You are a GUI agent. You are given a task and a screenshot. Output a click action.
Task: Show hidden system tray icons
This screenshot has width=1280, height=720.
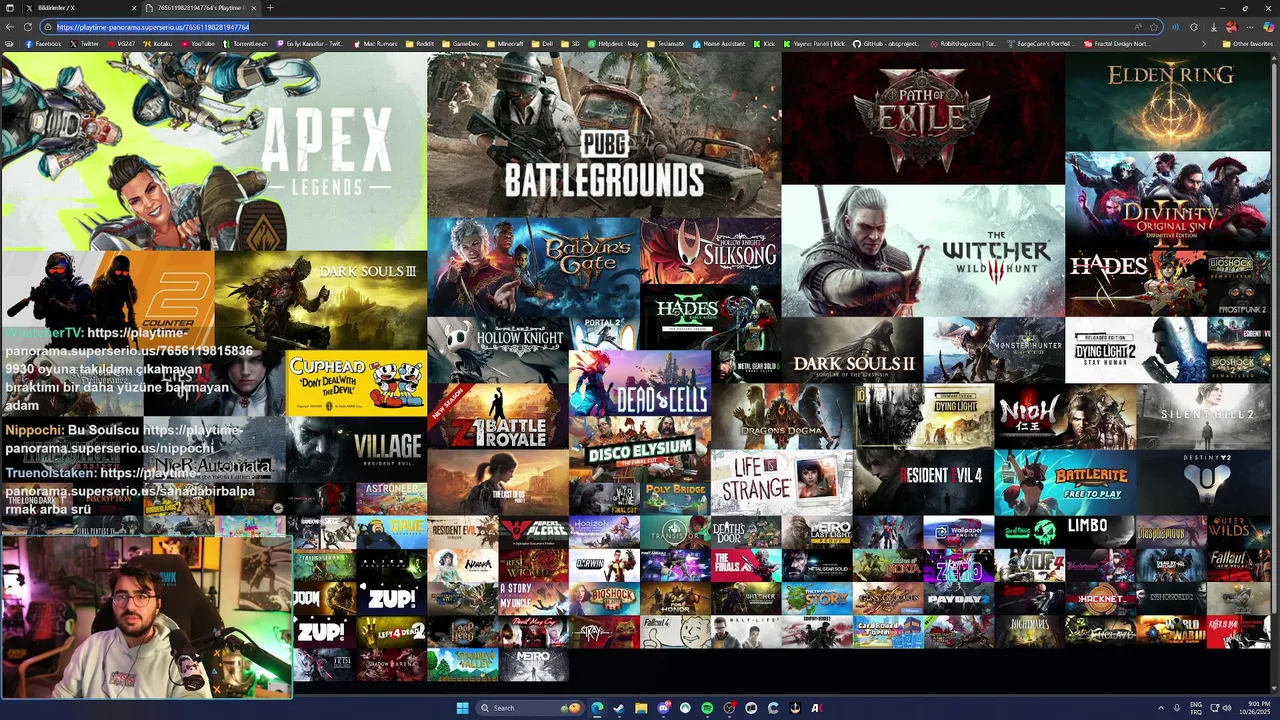tap(1161, 708)
